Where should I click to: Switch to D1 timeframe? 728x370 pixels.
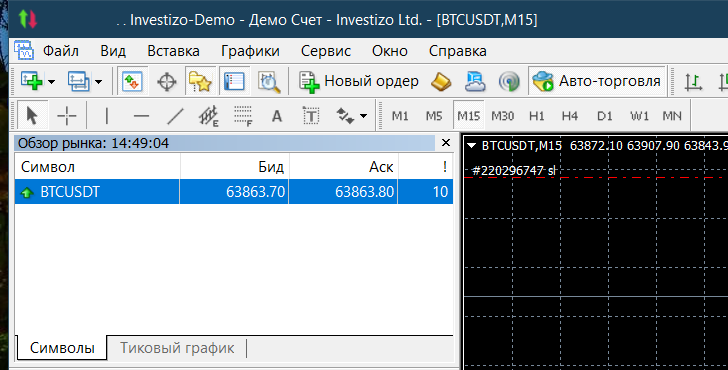coord(604,116)
